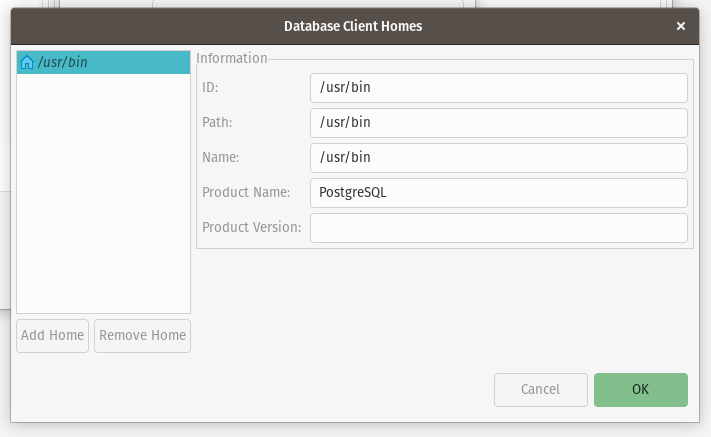This screenshot has height=437, width=711.
Task: Click the Database Client Homes title text
Action: (353, 26)
